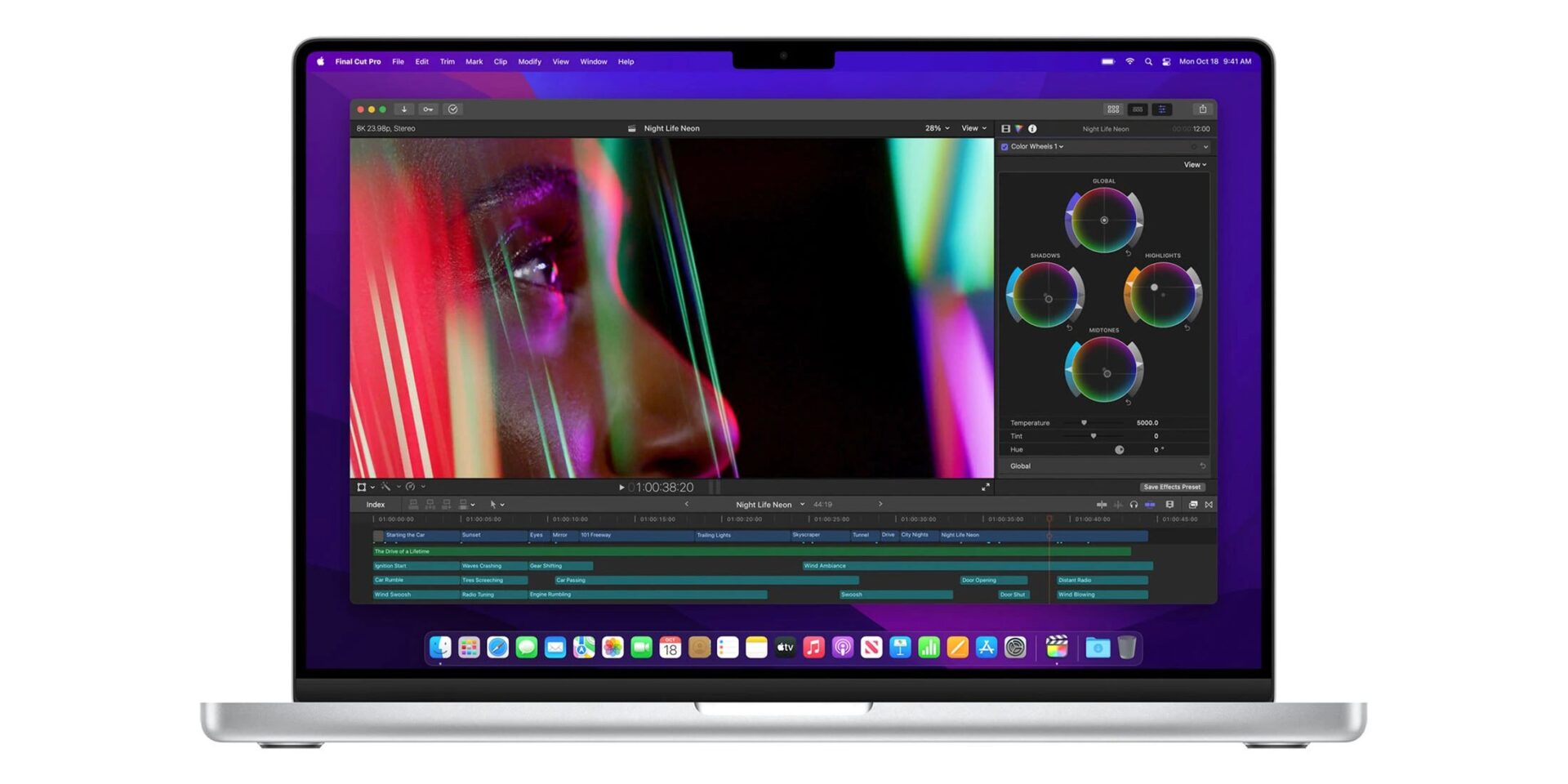Open the Keyword Editor key icon
Image resolution: width=1568 pixels, height=784 pixels.
coord(428,109)
